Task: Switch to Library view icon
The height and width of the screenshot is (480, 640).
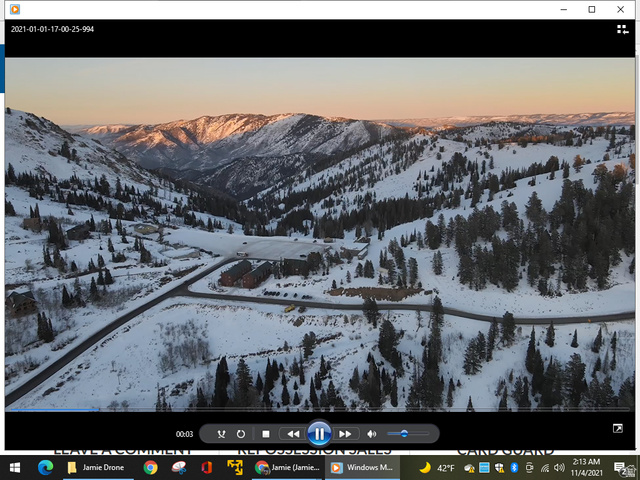Action: pyautogui.click(x=623, y=29)
